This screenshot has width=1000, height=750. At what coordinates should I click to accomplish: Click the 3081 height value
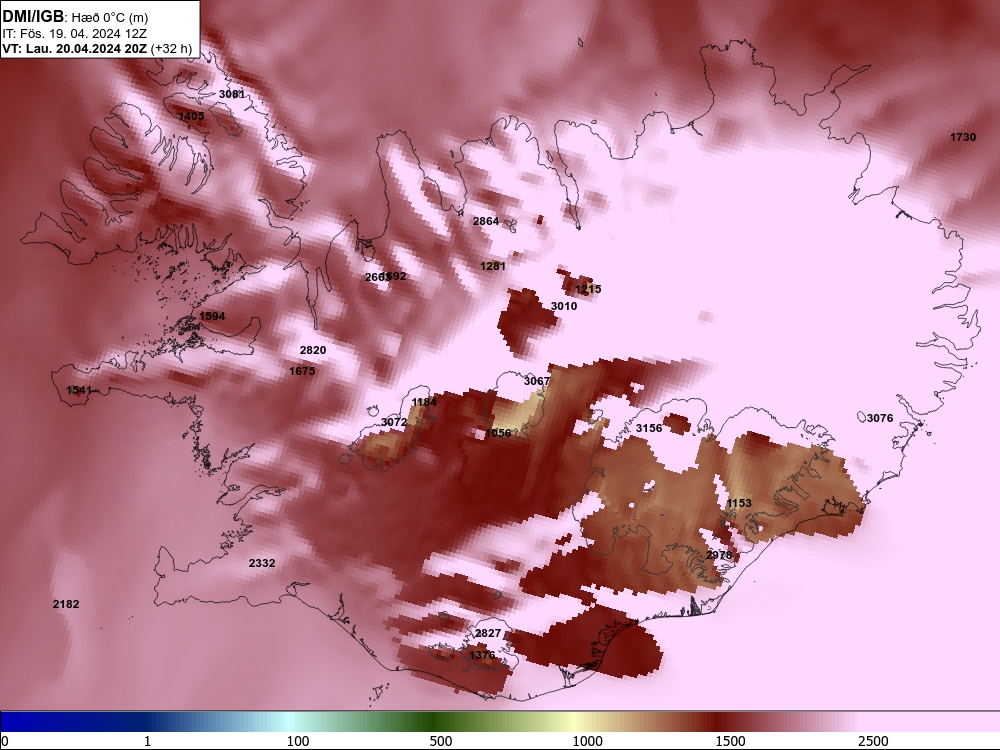[x=232, y=94]
